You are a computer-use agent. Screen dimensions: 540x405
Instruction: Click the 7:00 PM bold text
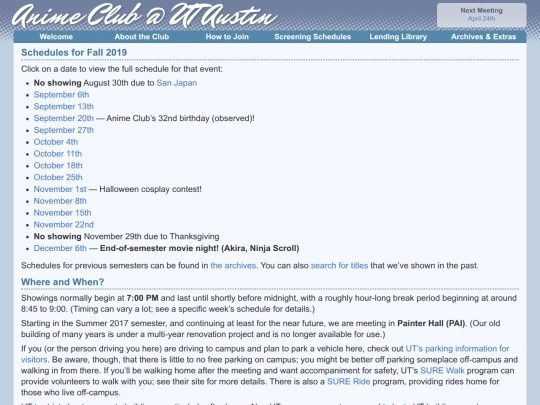(x=143, y=298)
